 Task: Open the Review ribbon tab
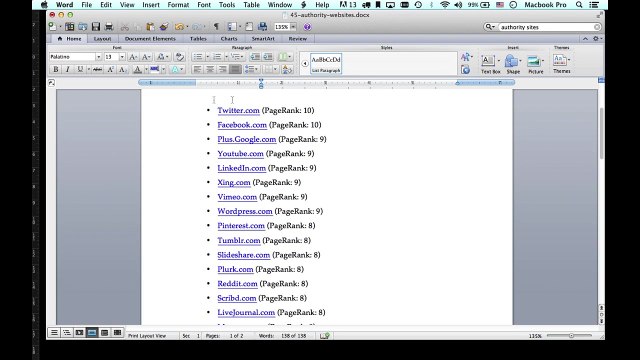pyautogui.click(x=298, y=39)
